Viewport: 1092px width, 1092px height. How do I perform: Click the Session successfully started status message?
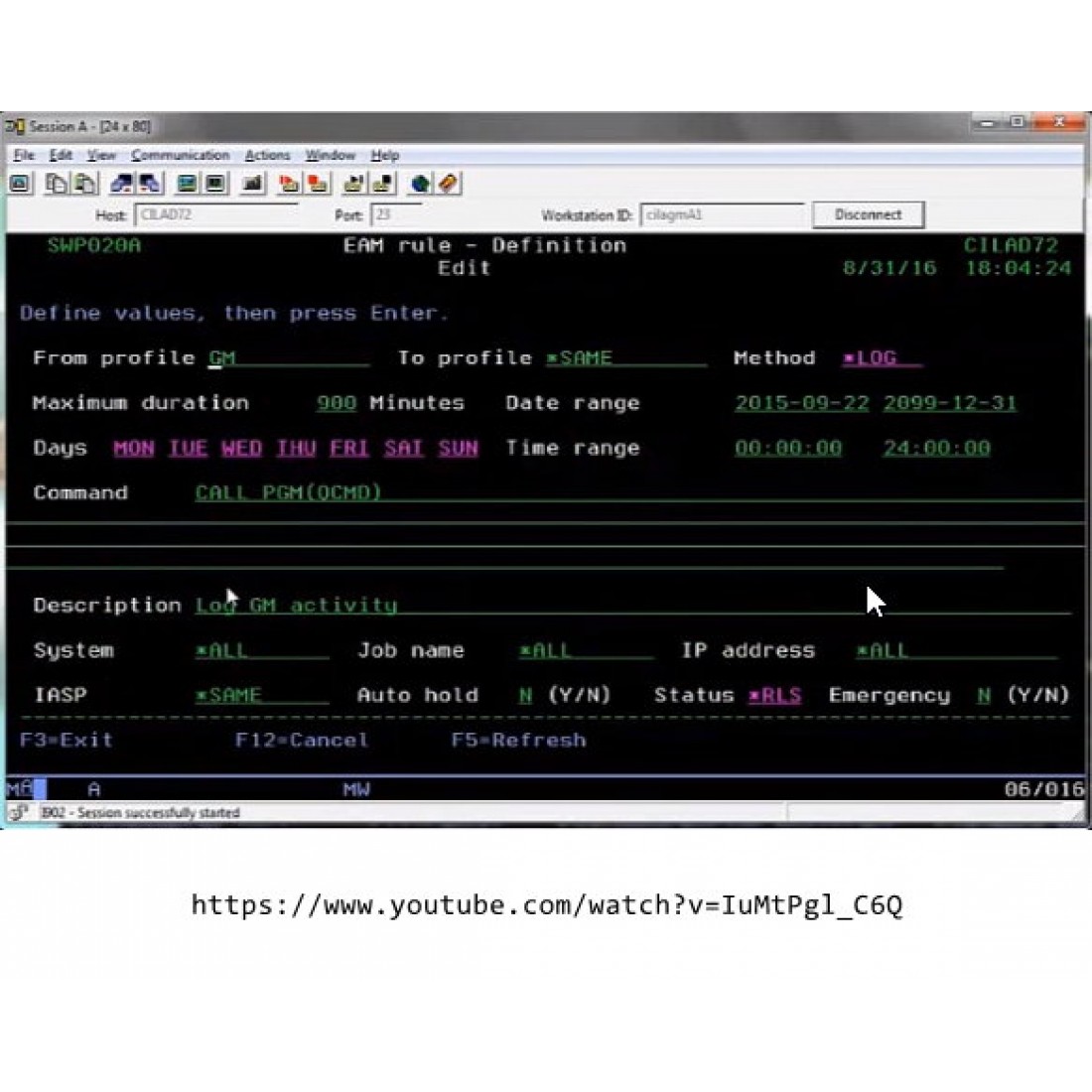tap(141, 813)
